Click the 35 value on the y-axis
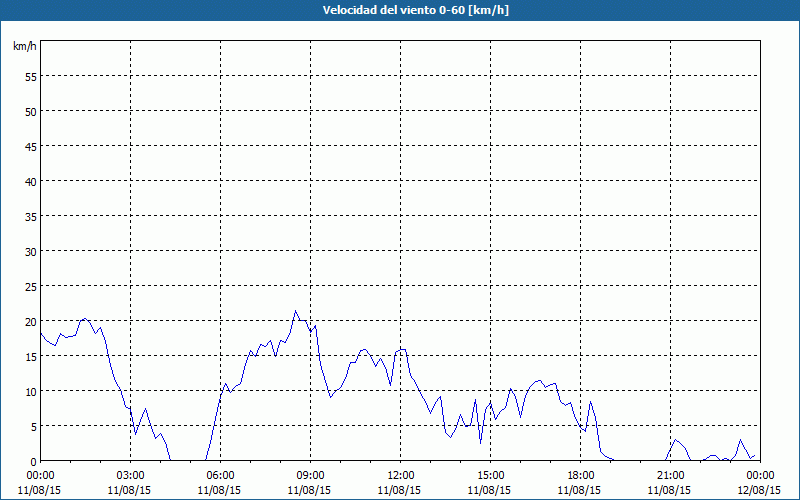The width and height of the screenshot is (800, 500). pyautogui.click(x=31, y=216)
